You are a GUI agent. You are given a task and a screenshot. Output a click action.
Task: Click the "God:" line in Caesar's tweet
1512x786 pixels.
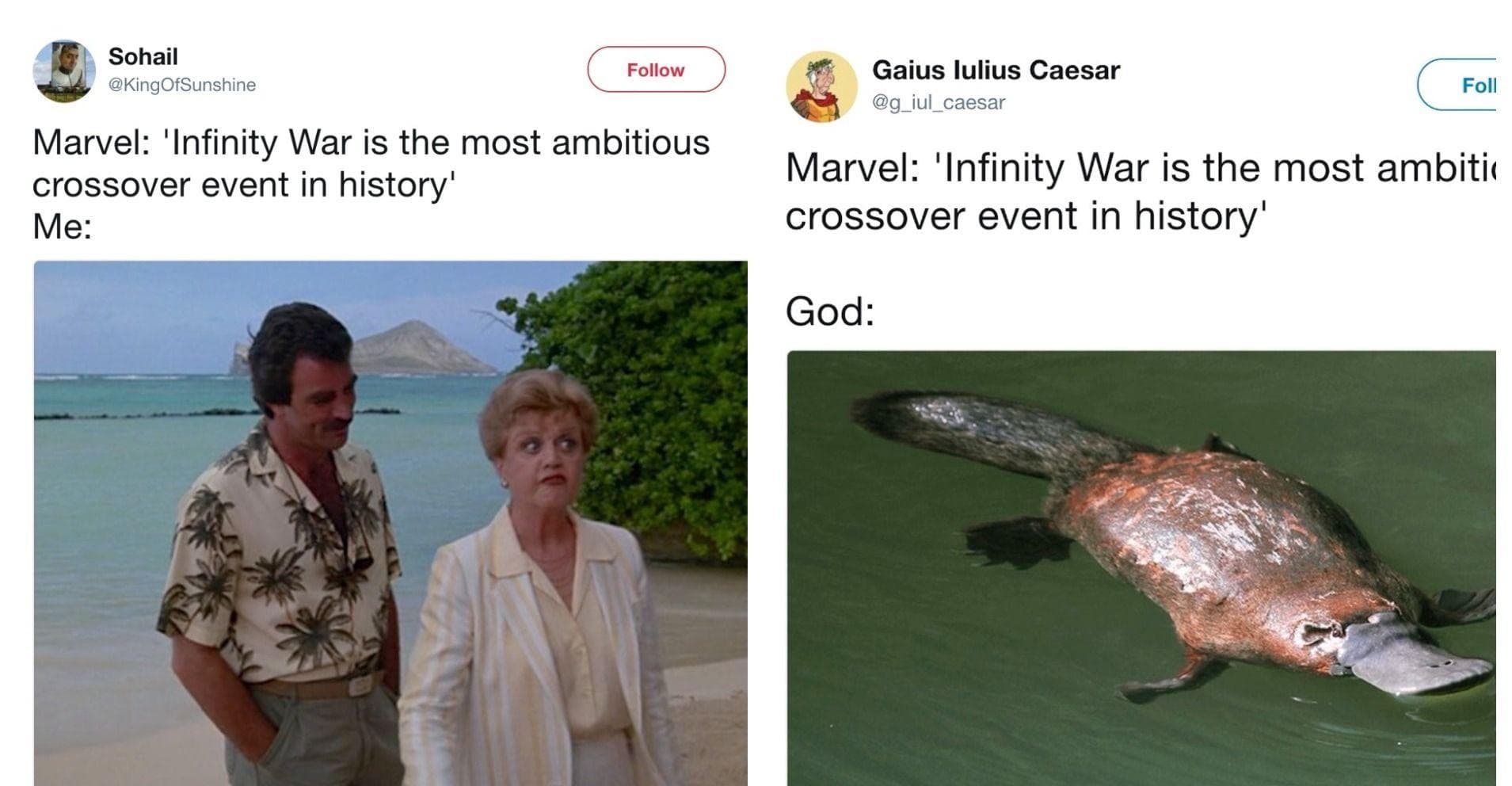(829, 311)
